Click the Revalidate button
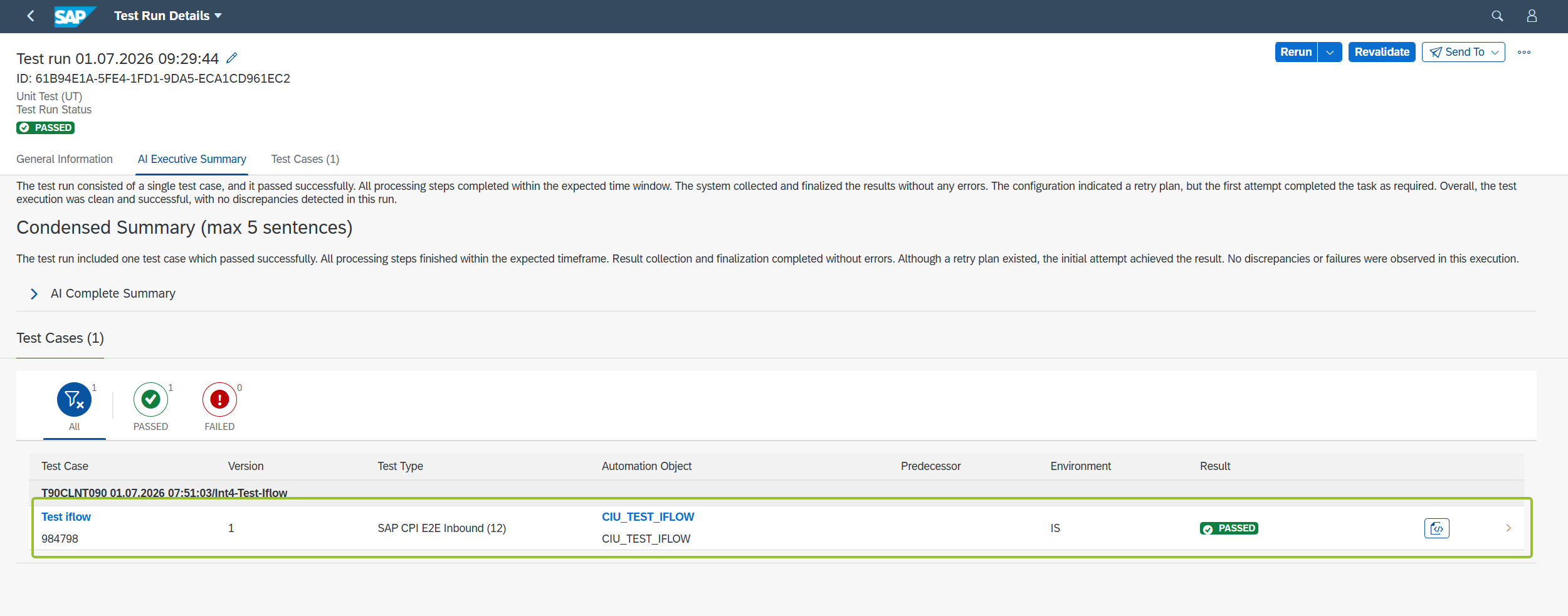The image size is (1568, 616). (x=1382, y=52)
